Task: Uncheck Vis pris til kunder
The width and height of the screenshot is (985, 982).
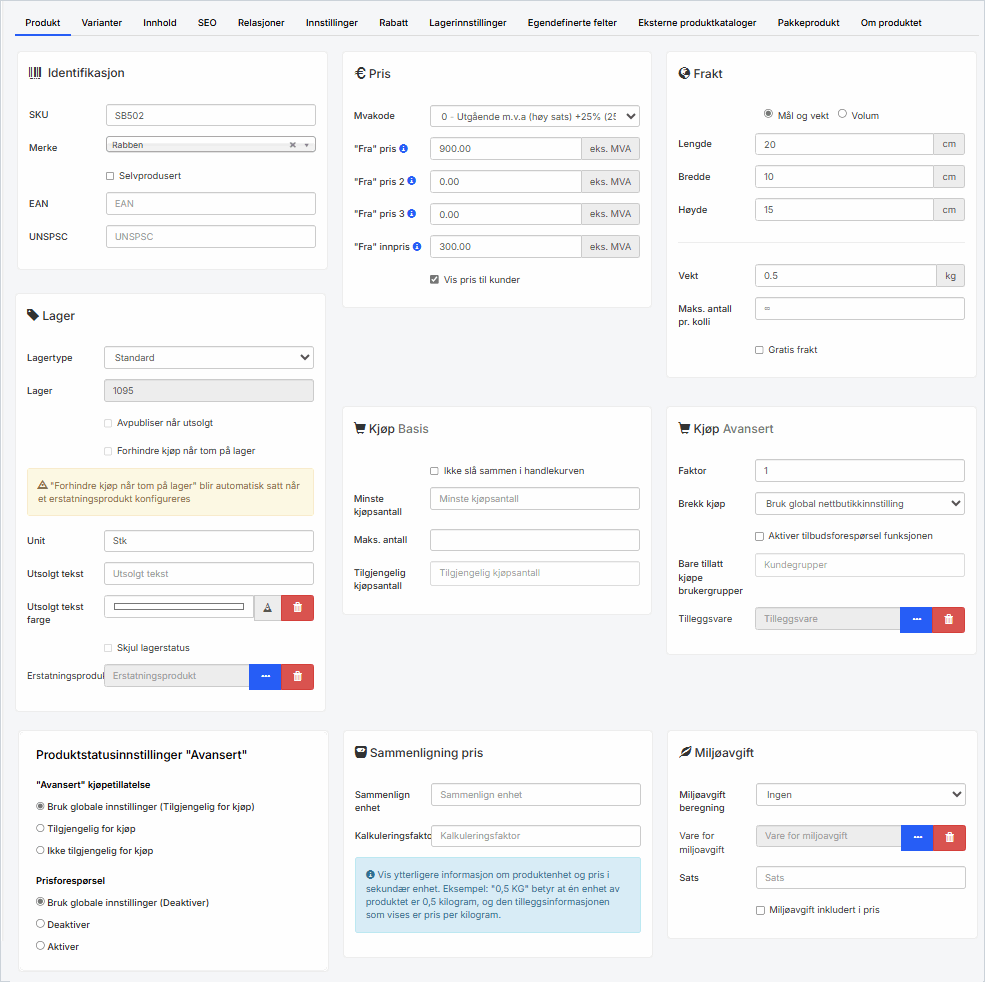Action: (434, 280)
